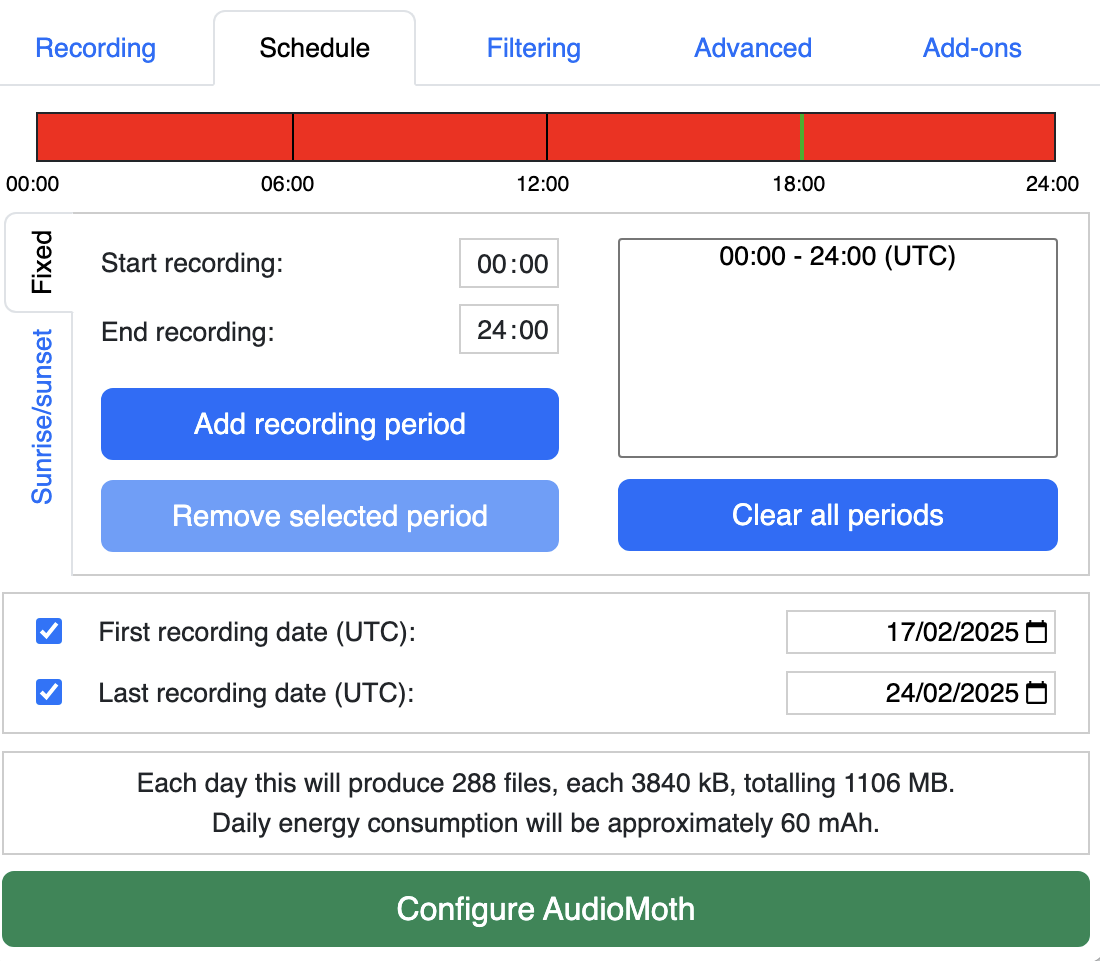Click Remove selected period button
This screenshot has height=961, width=1100.
pyautogui.click(x=330, y=516)
